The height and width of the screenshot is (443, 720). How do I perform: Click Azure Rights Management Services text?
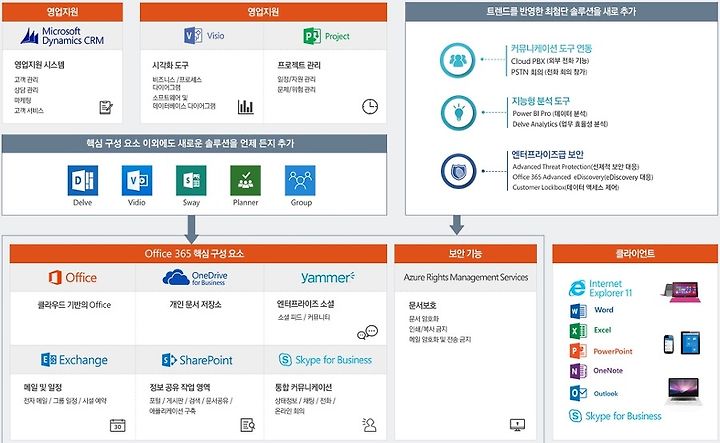pyautogui.click(x=466, y=277)
